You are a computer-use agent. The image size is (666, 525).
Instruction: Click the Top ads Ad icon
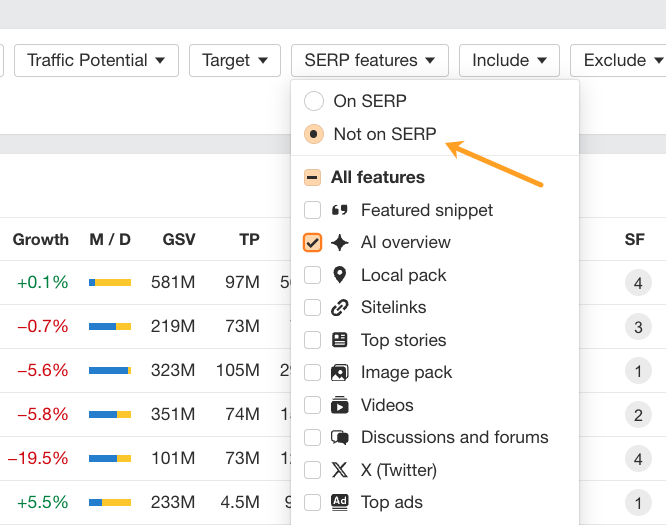(339, 502)
